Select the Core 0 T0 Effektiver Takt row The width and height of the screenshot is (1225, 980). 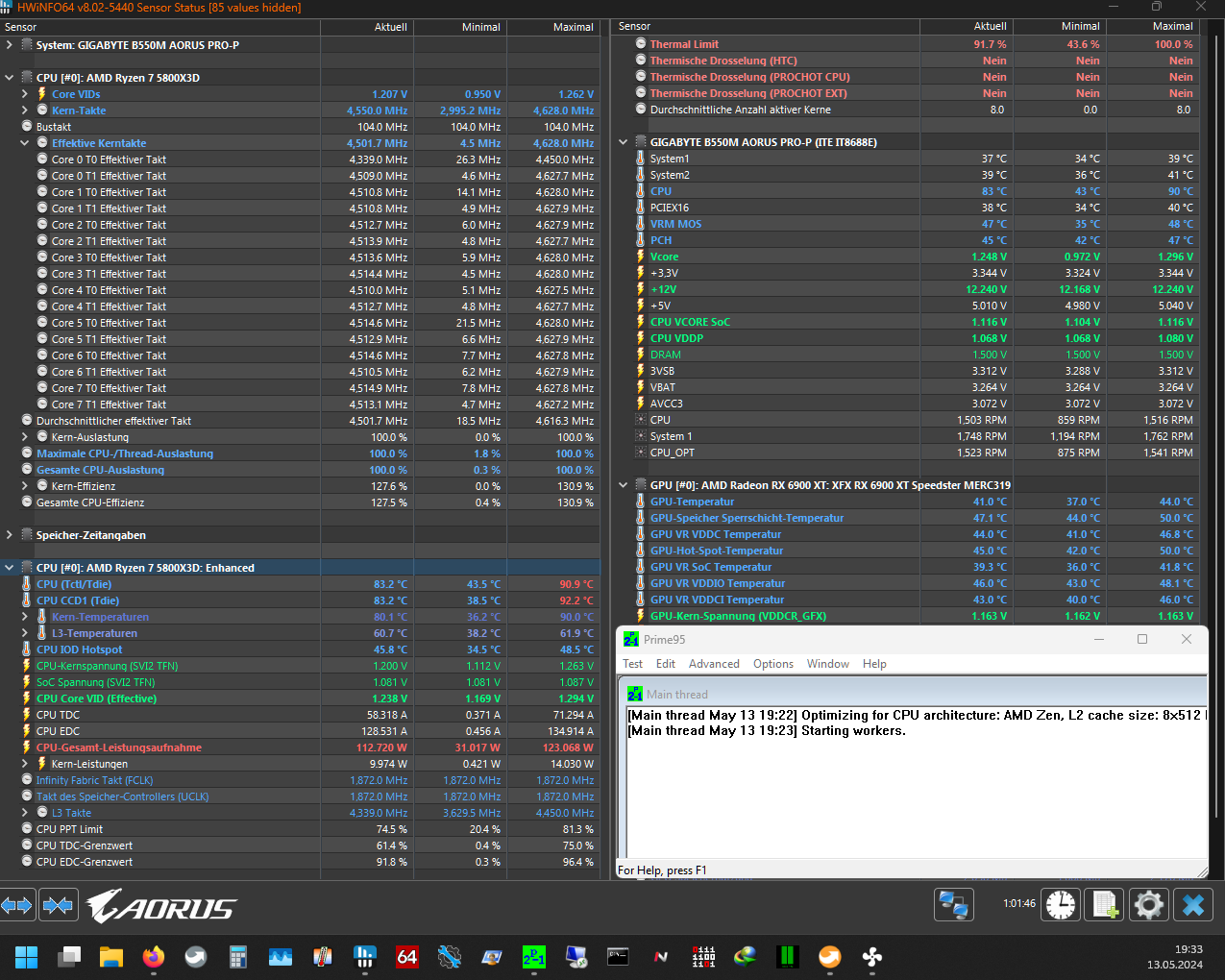click(x=300, y=159)
